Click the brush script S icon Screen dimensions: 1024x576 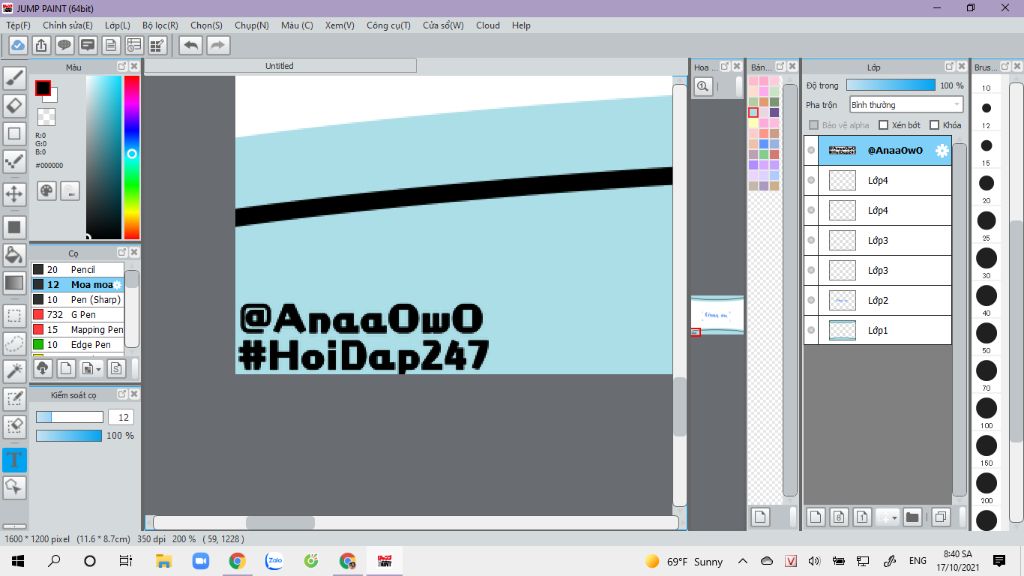click(116, 368)
